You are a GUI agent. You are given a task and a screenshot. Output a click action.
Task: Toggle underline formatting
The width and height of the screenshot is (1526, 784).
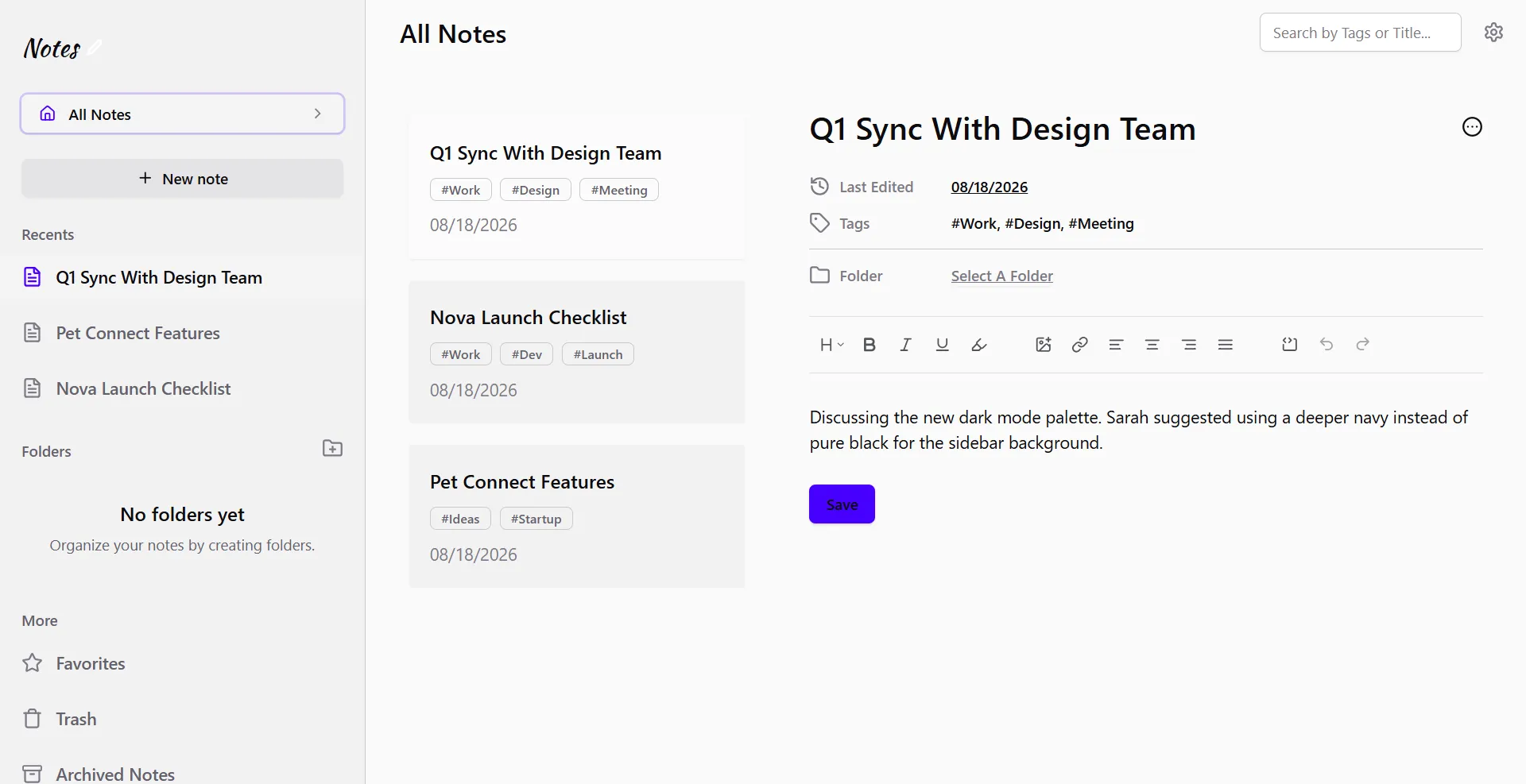[943, 345]
